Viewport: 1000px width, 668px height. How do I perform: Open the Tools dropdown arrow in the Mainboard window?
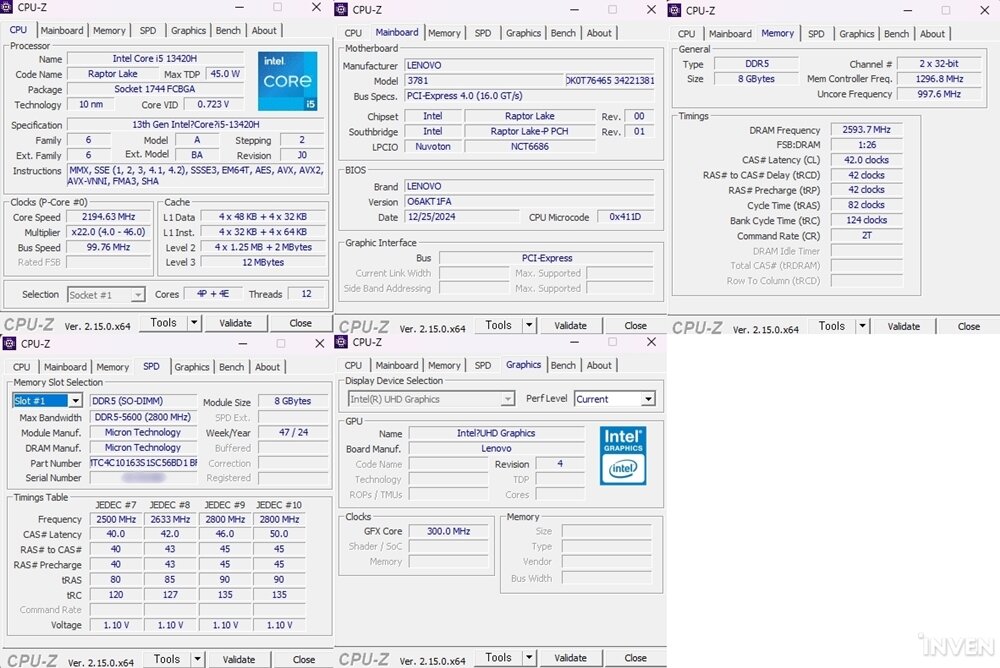point(529,325)
